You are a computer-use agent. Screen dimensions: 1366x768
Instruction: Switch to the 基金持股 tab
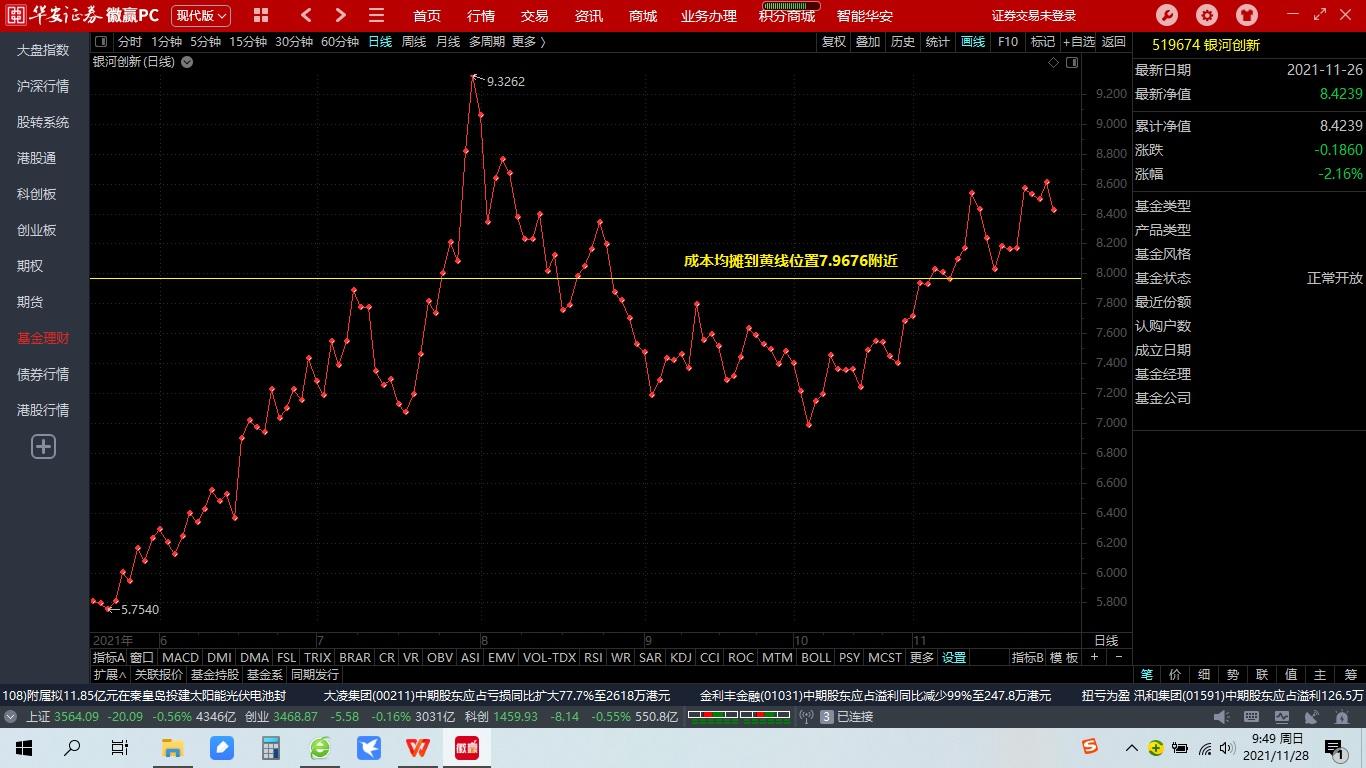(x=215, y=674)
